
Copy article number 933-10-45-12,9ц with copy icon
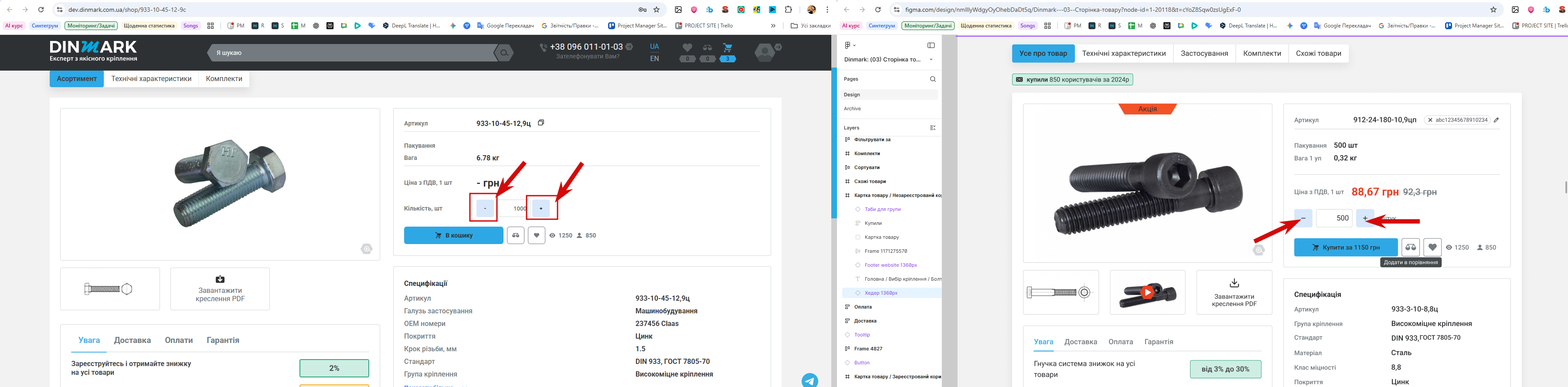(541, 122)
